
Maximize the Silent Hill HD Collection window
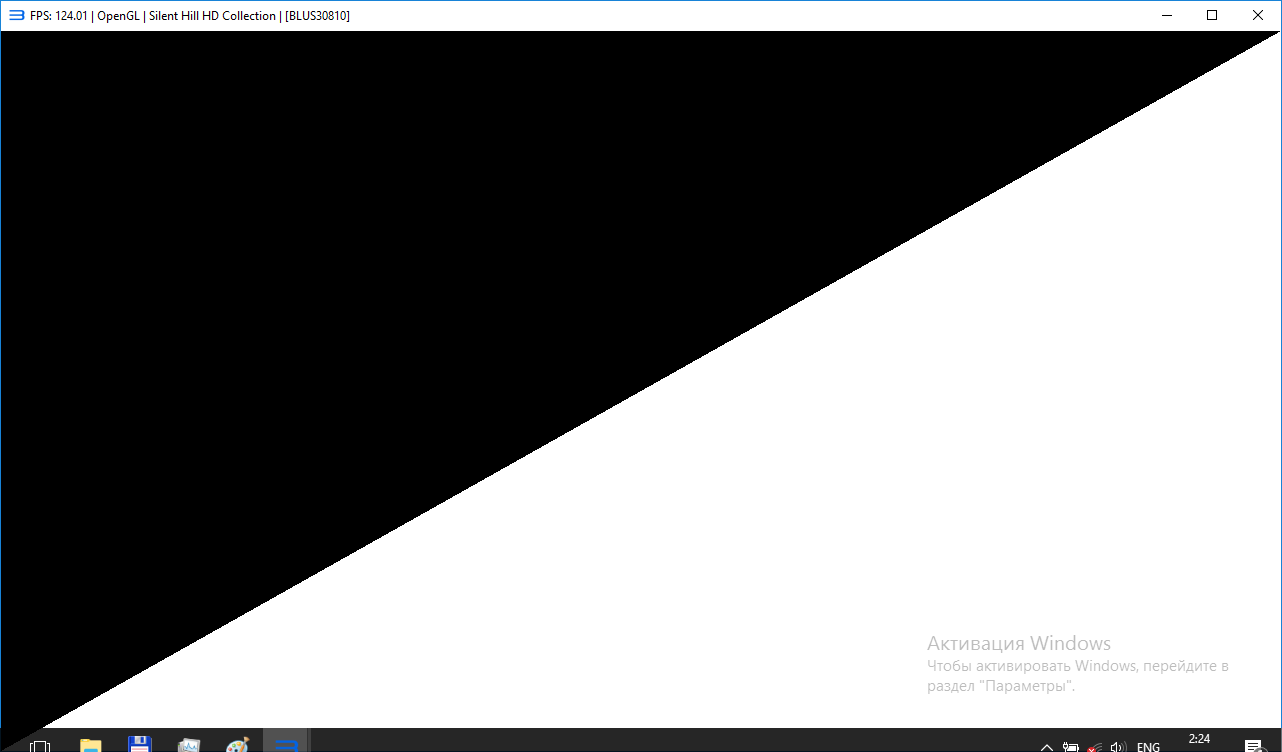pos(1212,15)
